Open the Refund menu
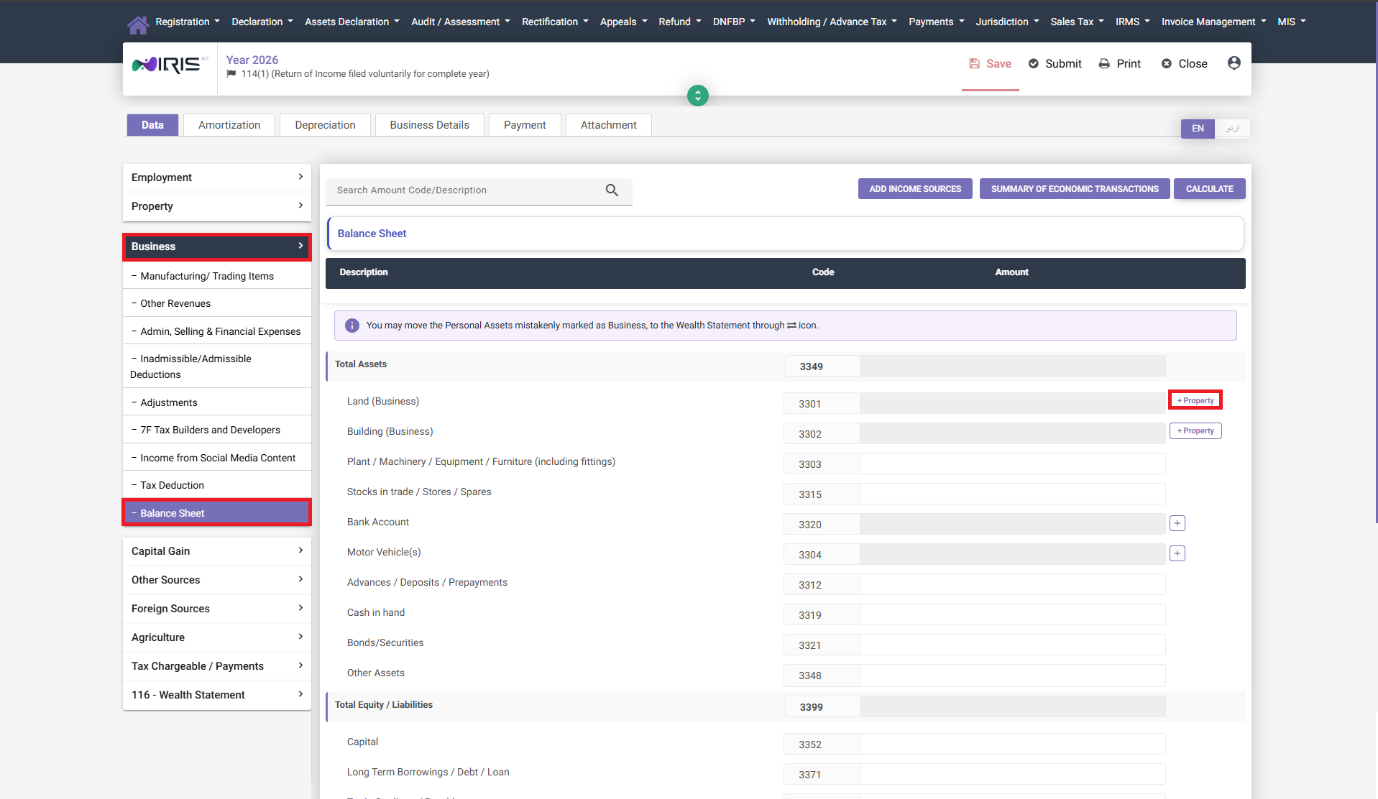Screen dimensions: 1378x799 680,21
